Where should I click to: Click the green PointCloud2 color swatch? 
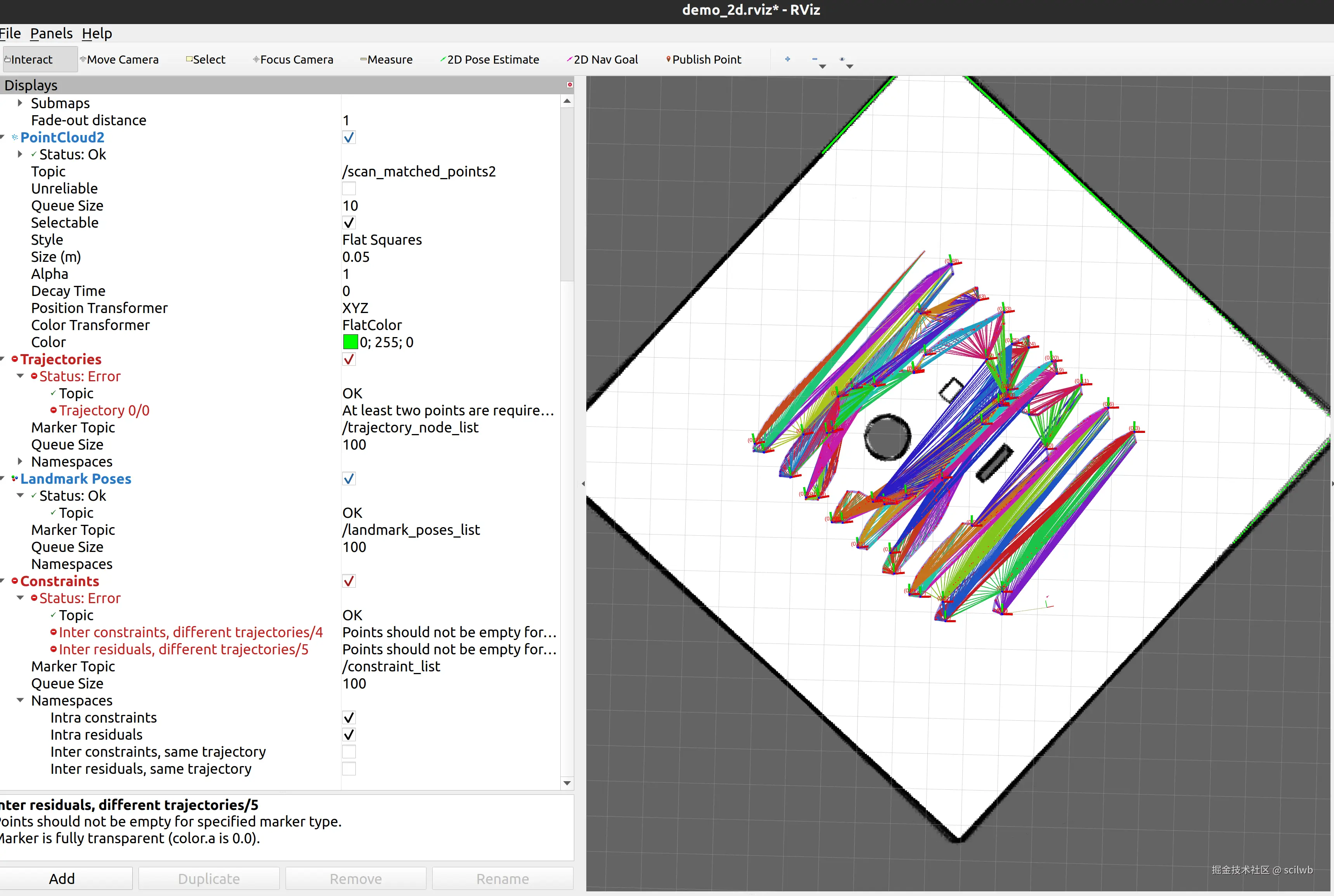(x=350, y=342)
